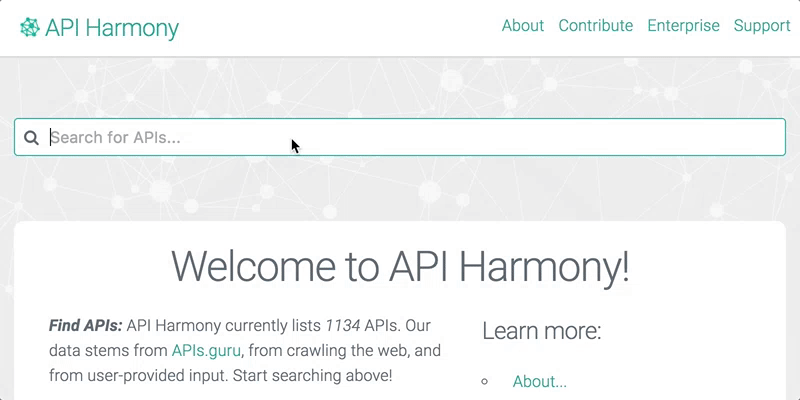This screenshot has height=400, width=800.
Task: Visit the Support page
Action: (762, 26)
